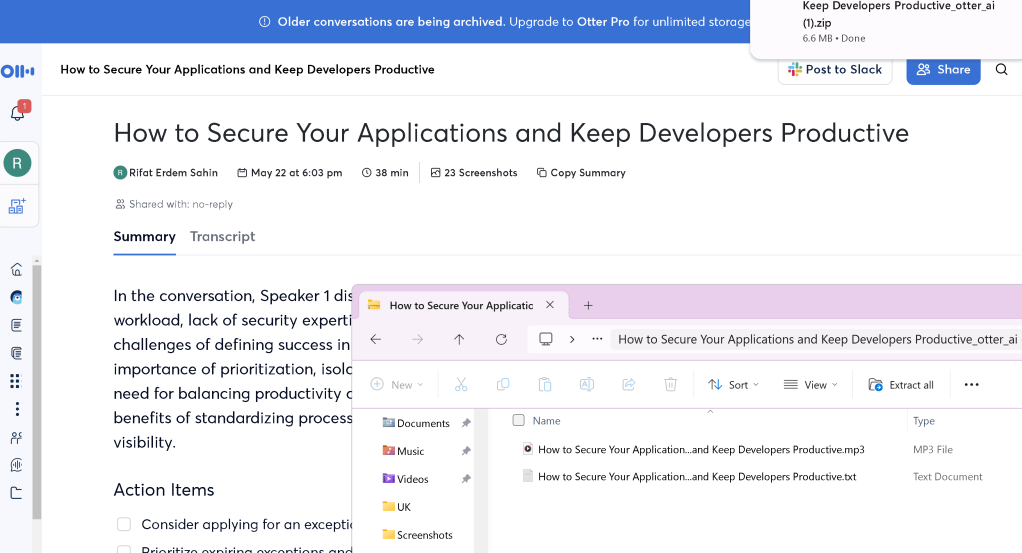
Task: Close the 'How to Secure Your Applicatic' Explorer tab
Action: pyautogui.click(x=550, y=305)
